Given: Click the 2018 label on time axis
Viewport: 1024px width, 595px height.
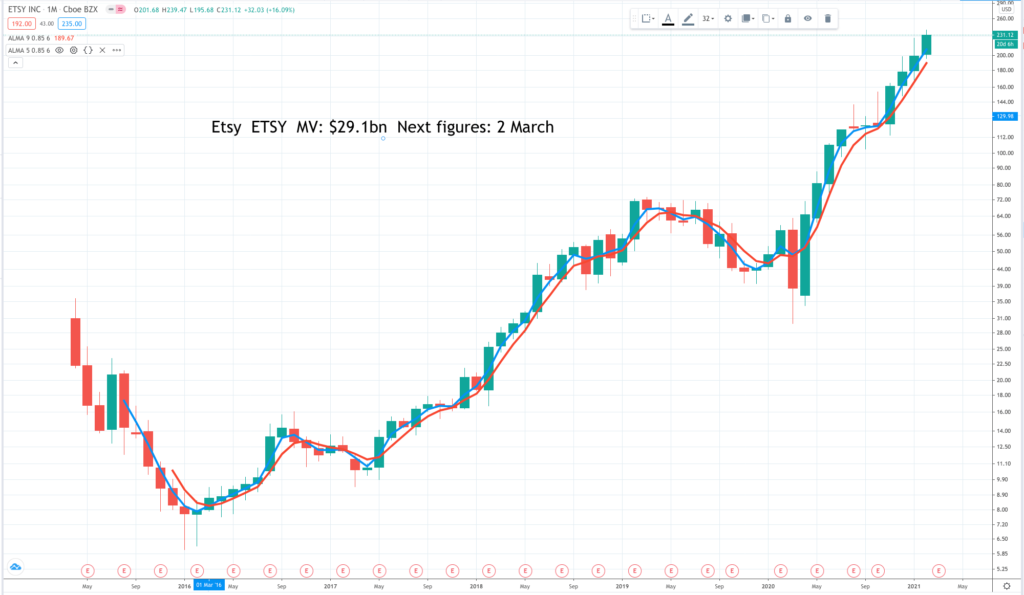Looking at the screenshot, I should 476,586.
